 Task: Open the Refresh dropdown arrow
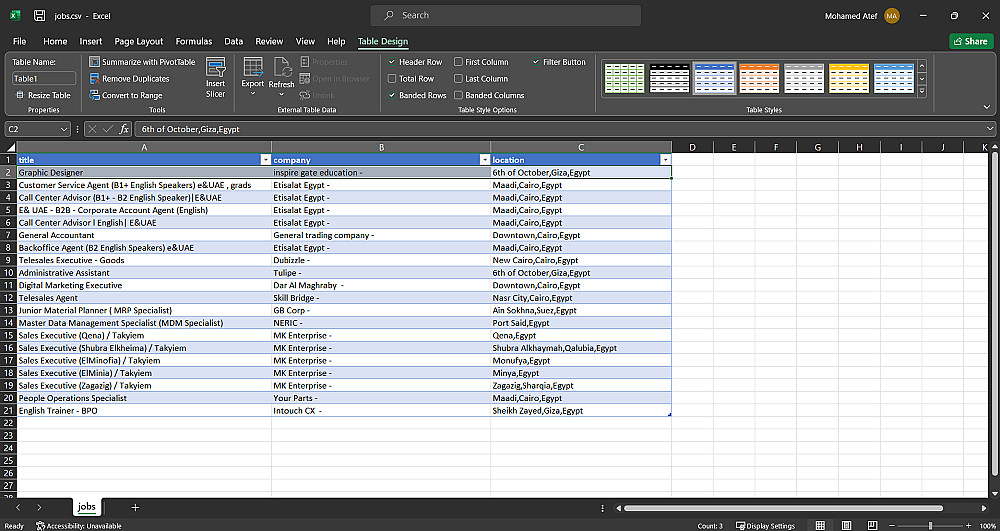[281, 94]
